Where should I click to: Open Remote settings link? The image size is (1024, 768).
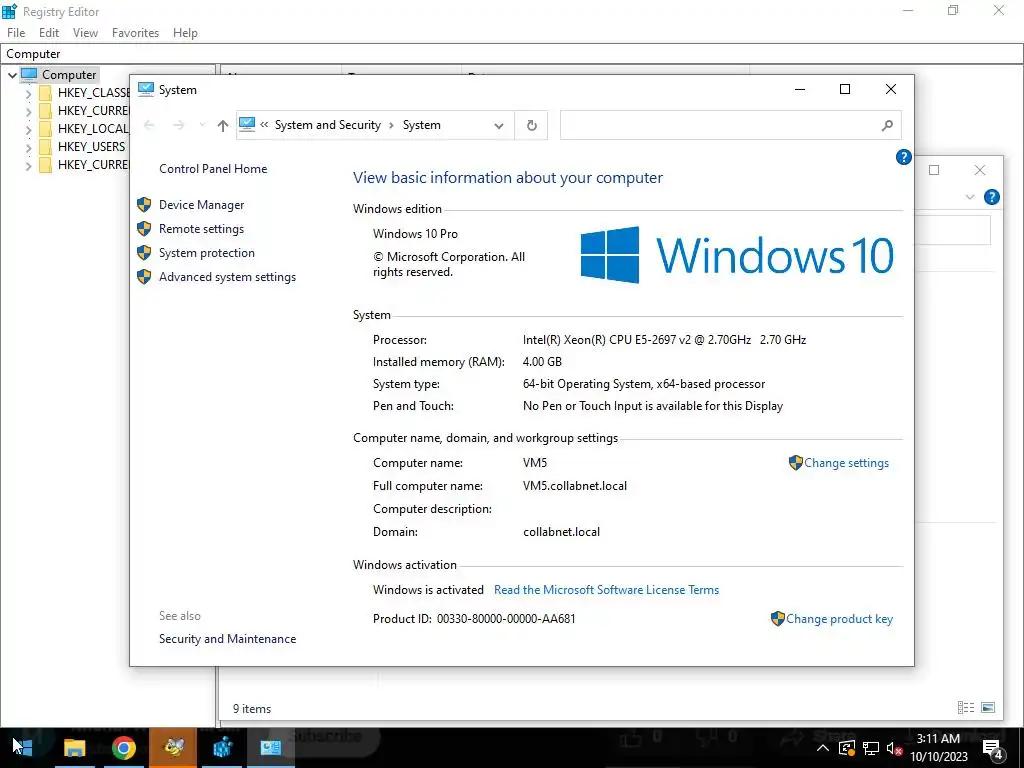tap(201, 229)
